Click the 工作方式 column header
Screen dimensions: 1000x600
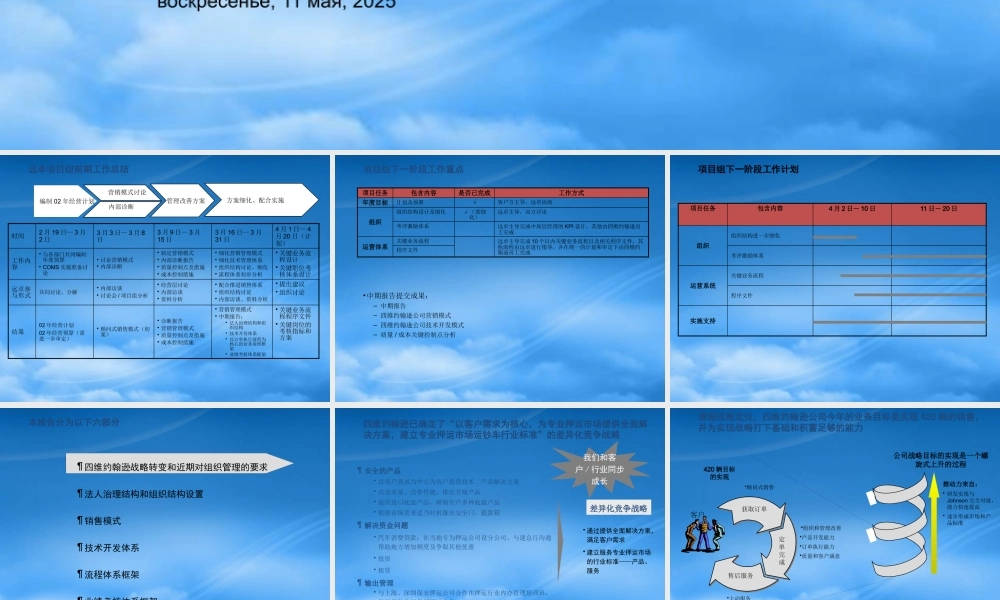[x=571, y=193]
